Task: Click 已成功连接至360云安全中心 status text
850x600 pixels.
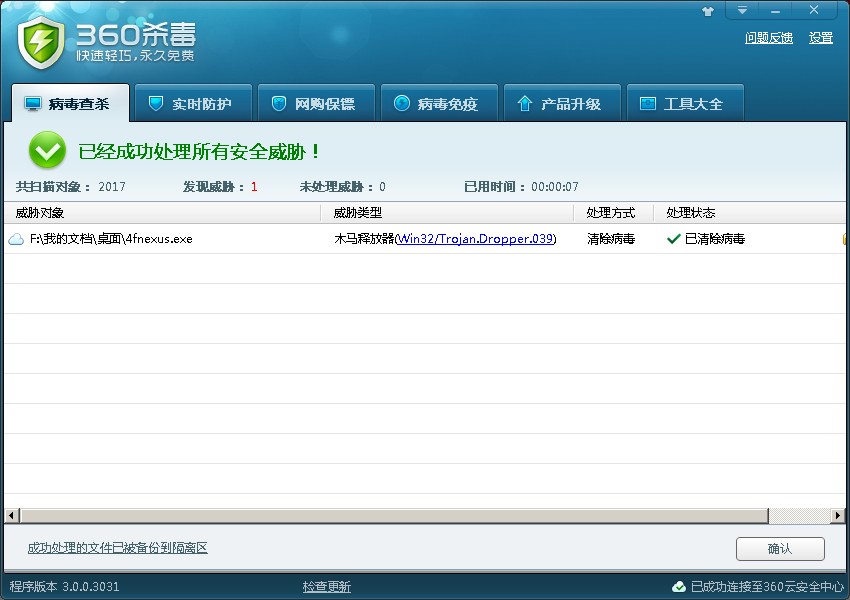Action: (767, 586)
